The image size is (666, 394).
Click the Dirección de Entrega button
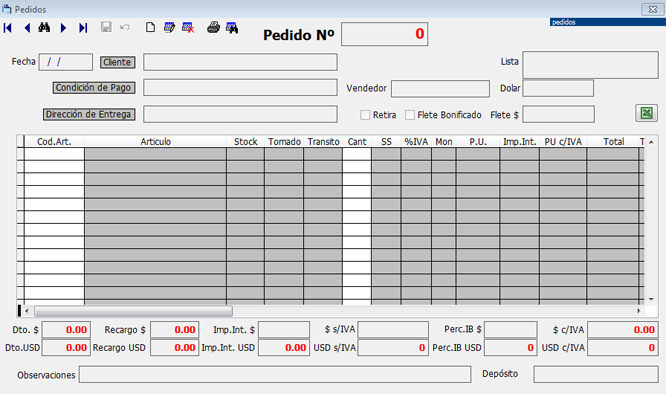(x=89, y=115)
